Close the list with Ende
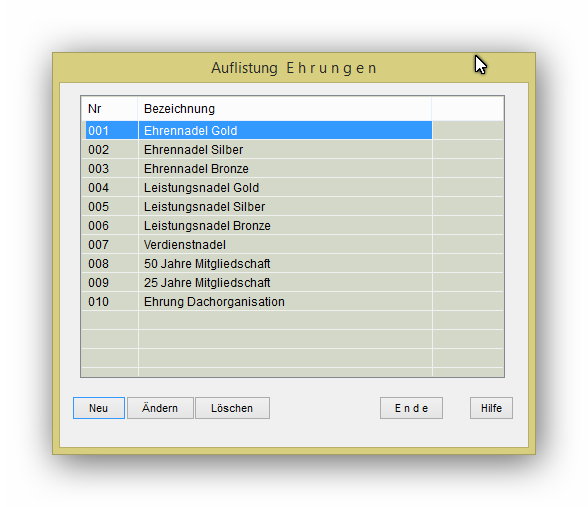588x507 pixels. tap(411, 408)
